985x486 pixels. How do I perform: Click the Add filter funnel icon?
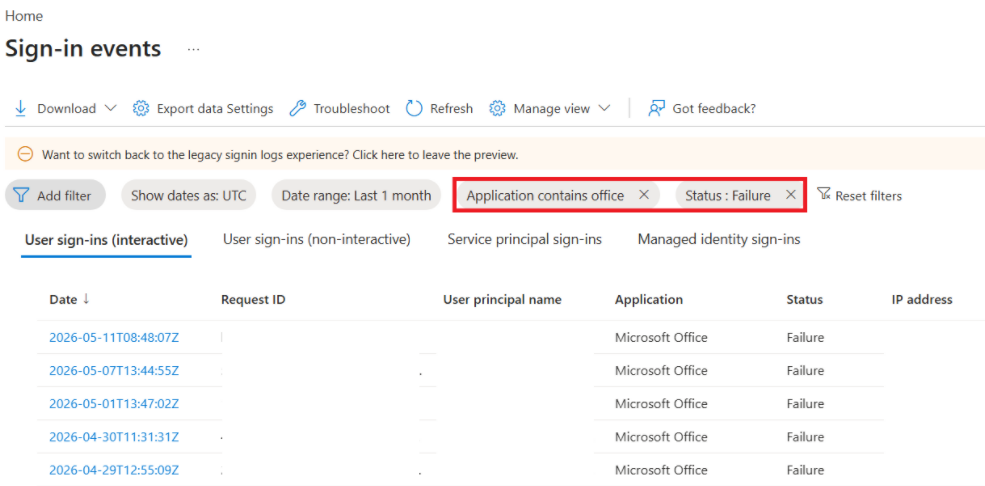coord(21,196)
